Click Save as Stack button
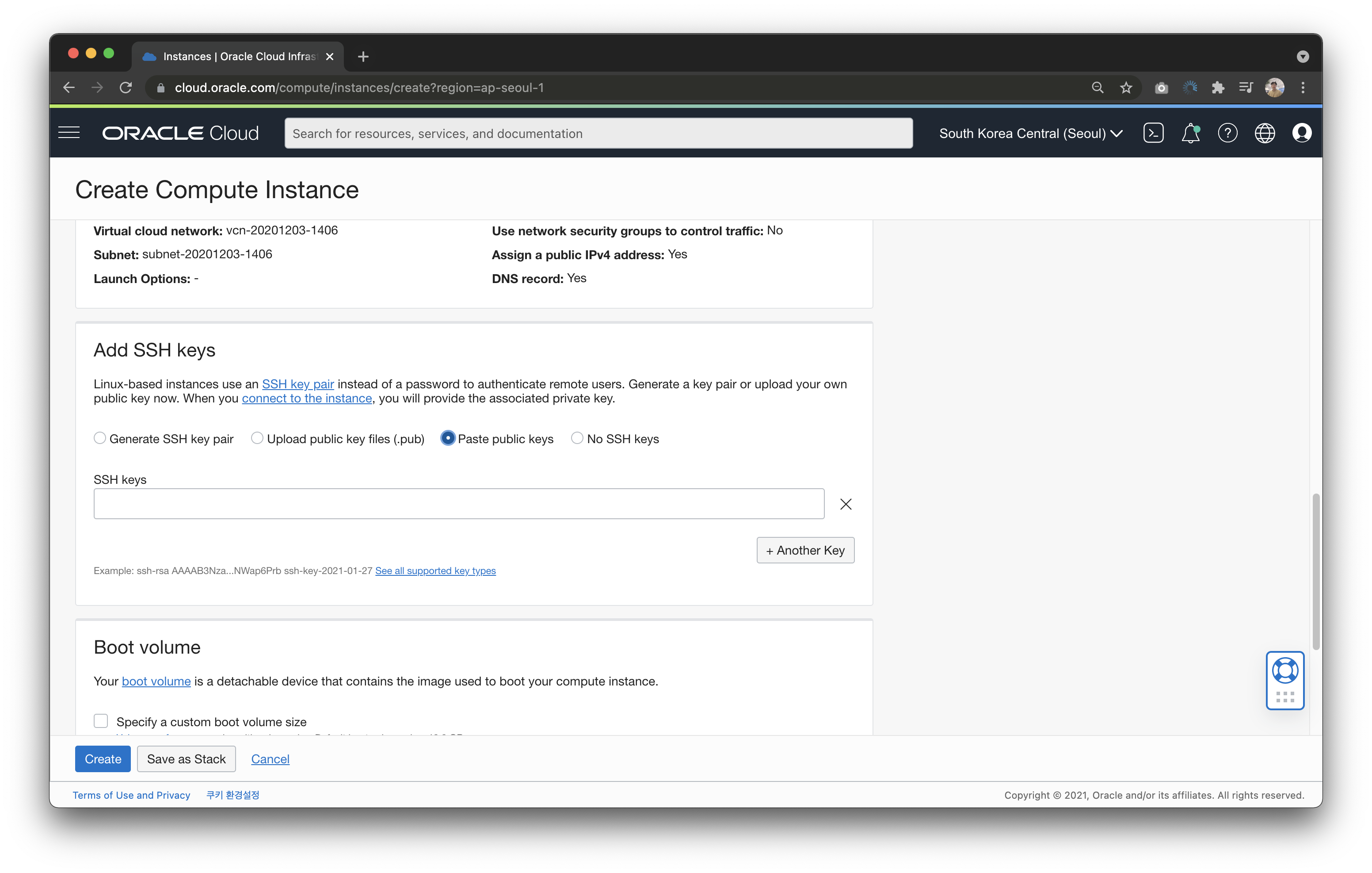Viewport: 1372px width, 873px height. pos(187,758)
